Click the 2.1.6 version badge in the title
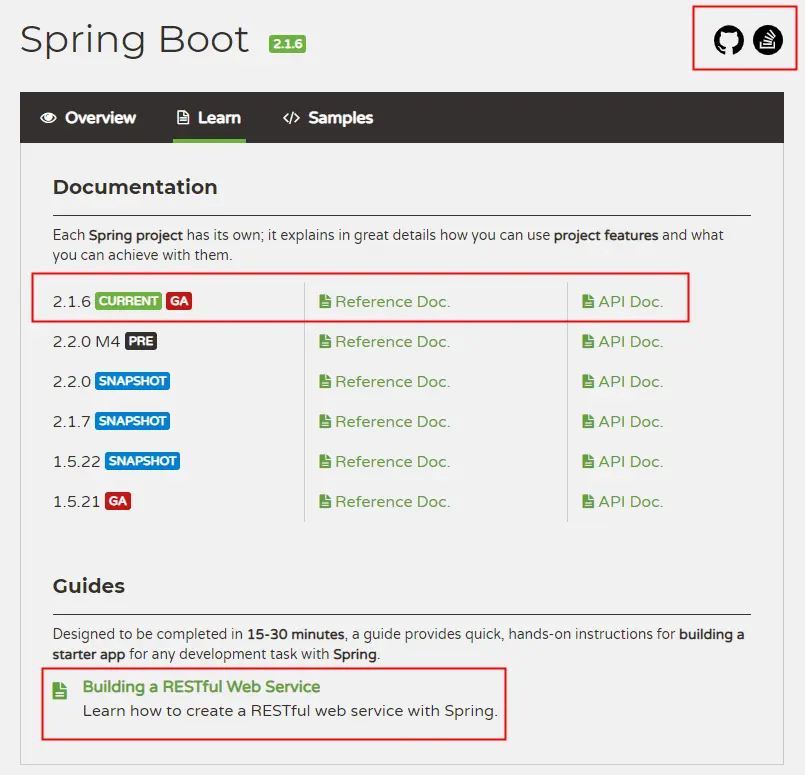Screen dimensions: 805x775 pyautogui.click(x=288, y=44)
